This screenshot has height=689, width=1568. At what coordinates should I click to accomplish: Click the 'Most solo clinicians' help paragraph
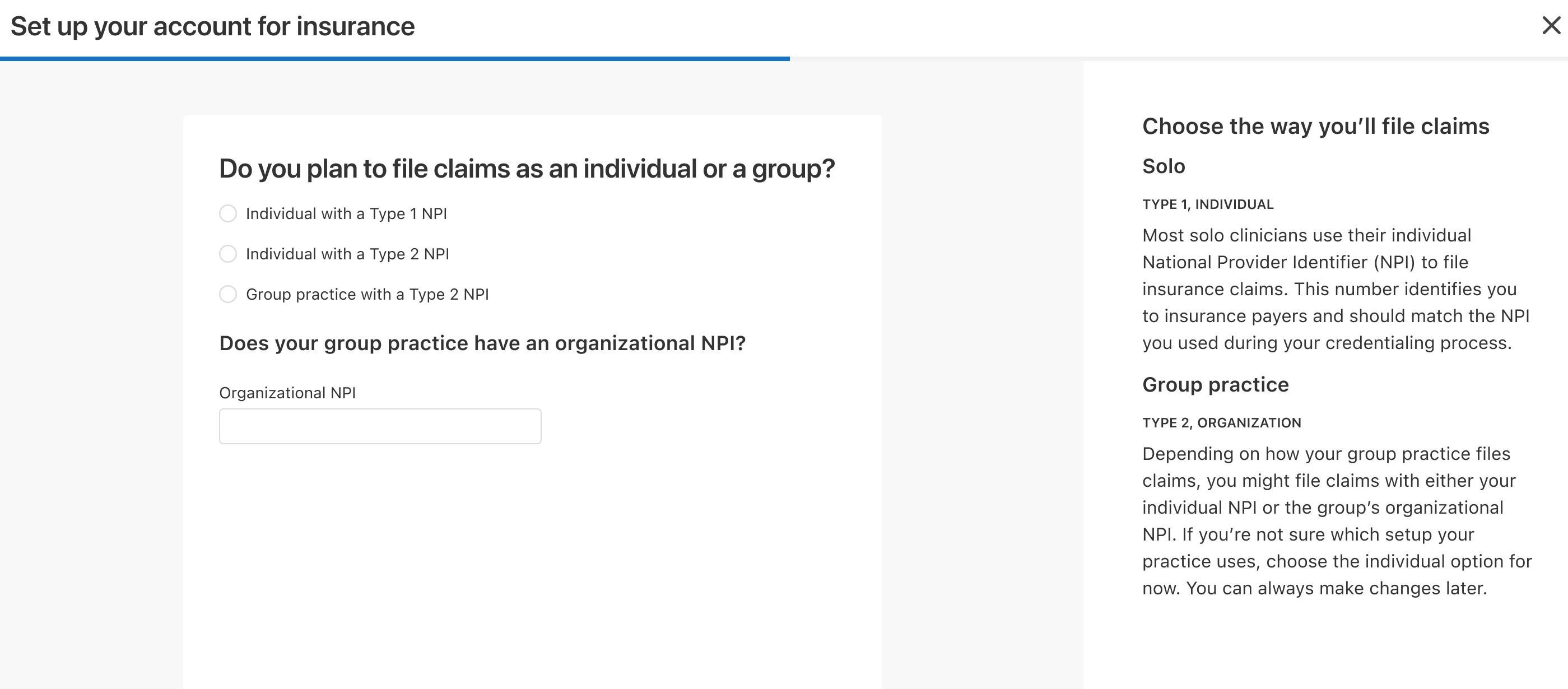1336,289
